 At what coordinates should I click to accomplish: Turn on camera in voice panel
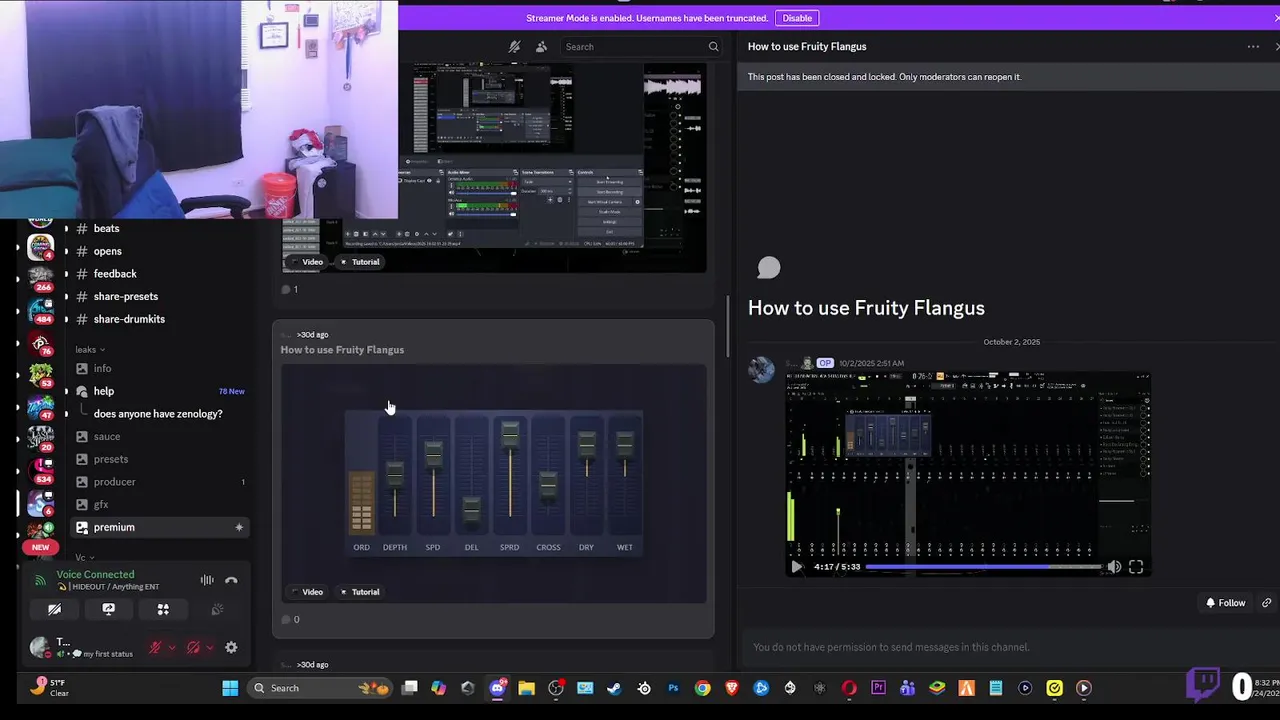(x=54, y=610)
